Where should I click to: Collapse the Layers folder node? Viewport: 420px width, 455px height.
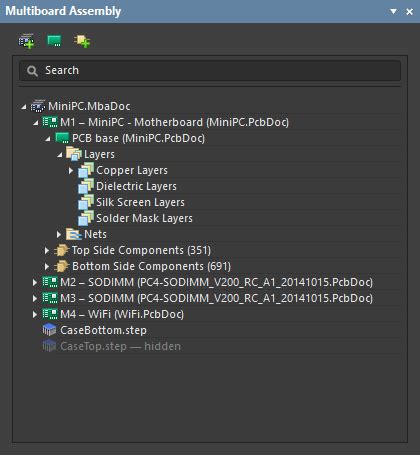click(60, 155)
